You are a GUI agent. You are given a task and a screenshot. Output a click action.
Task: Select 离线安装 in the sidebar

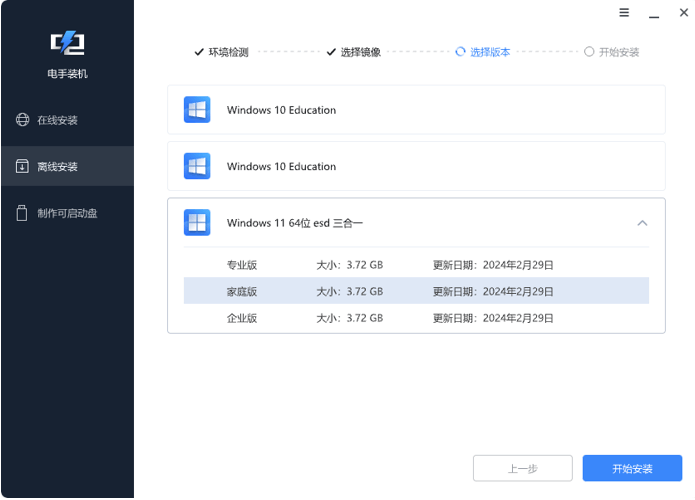67,166
